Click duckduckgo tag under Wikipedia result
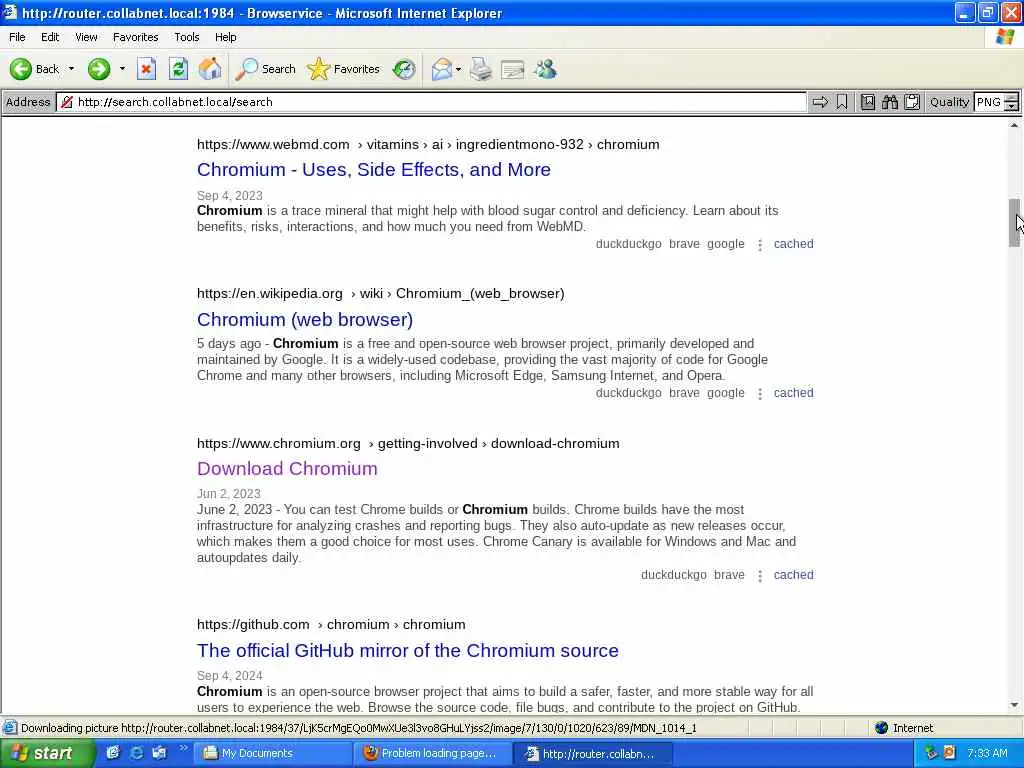This screenshot has height=768, width=1024. 628,392
